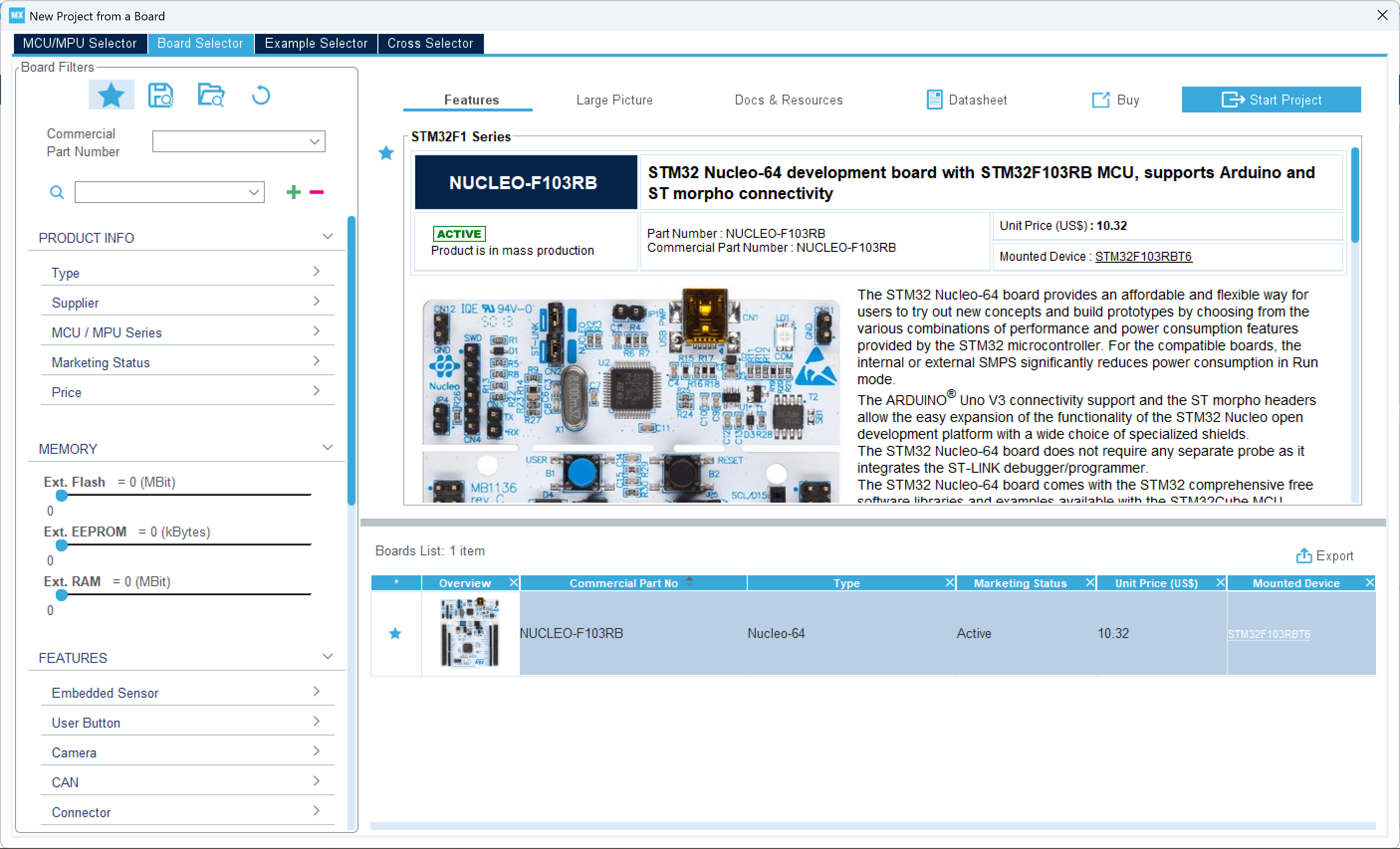Click the load saved searches icon
Screen dimensions: 1400x849
(211, 95)
